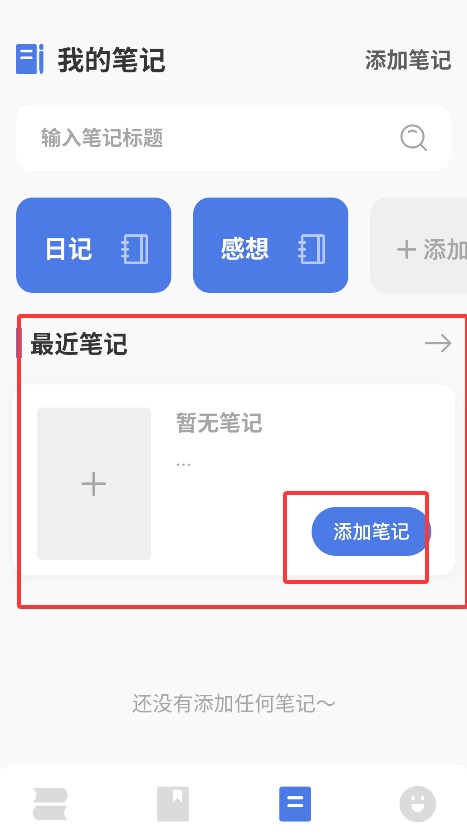Click 添加笔记 at top right
Screen dimensions: 467x835
tap(408, 60)
